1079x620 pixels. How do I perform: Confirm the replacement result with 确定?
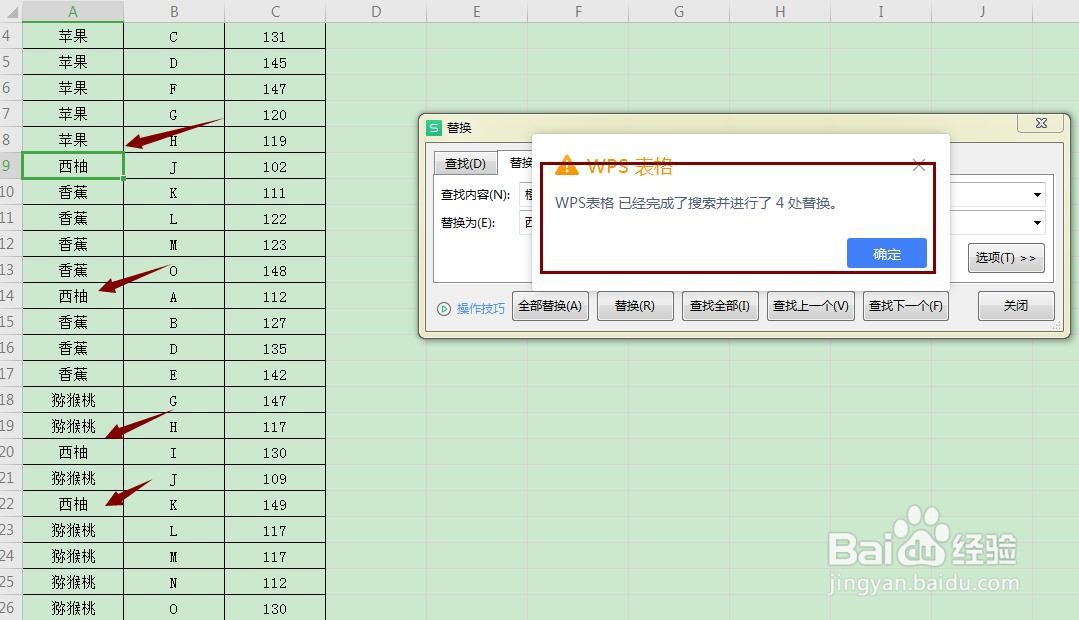[885, 254]
